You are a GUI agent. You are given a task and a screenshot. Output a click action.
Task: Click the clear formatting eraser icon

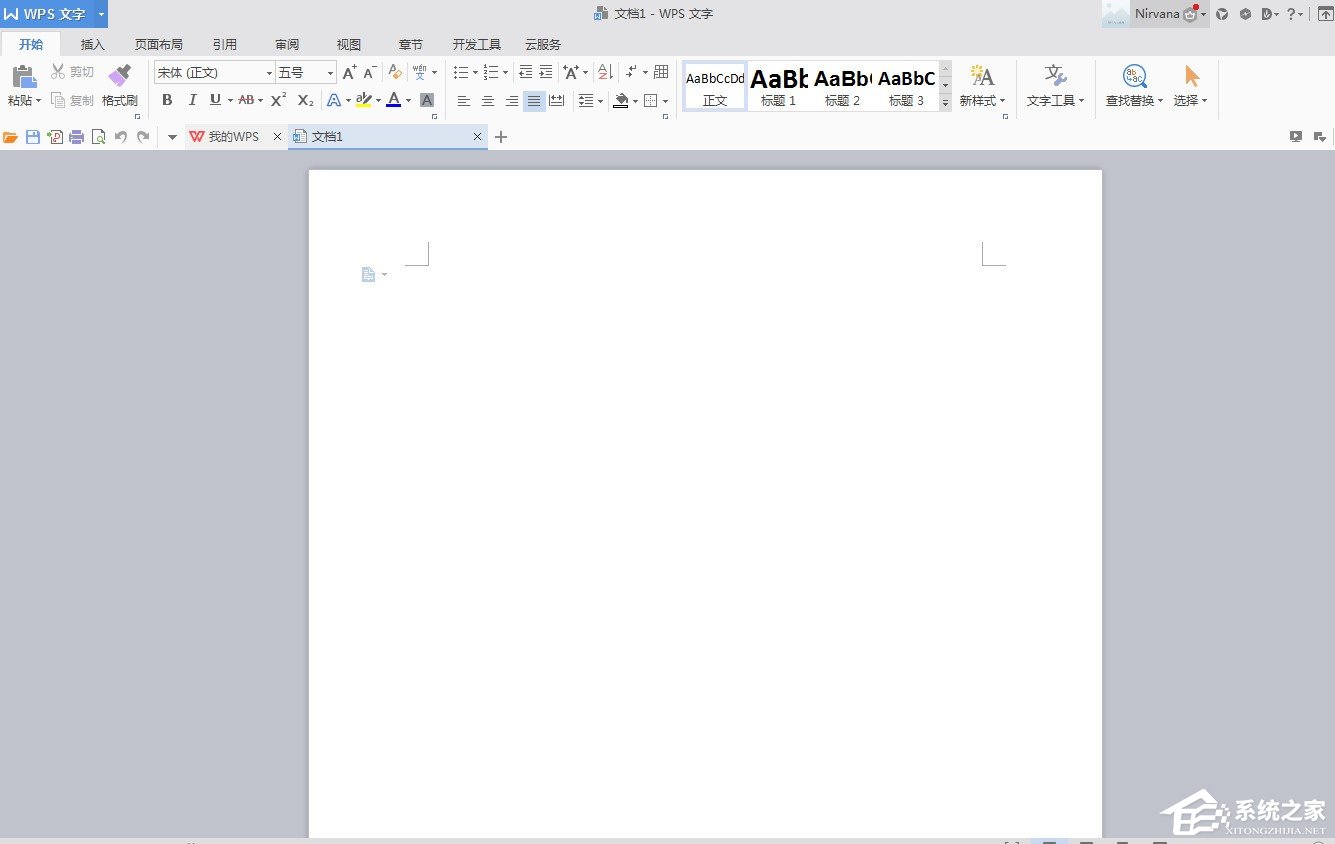click(x=395, y=72)
